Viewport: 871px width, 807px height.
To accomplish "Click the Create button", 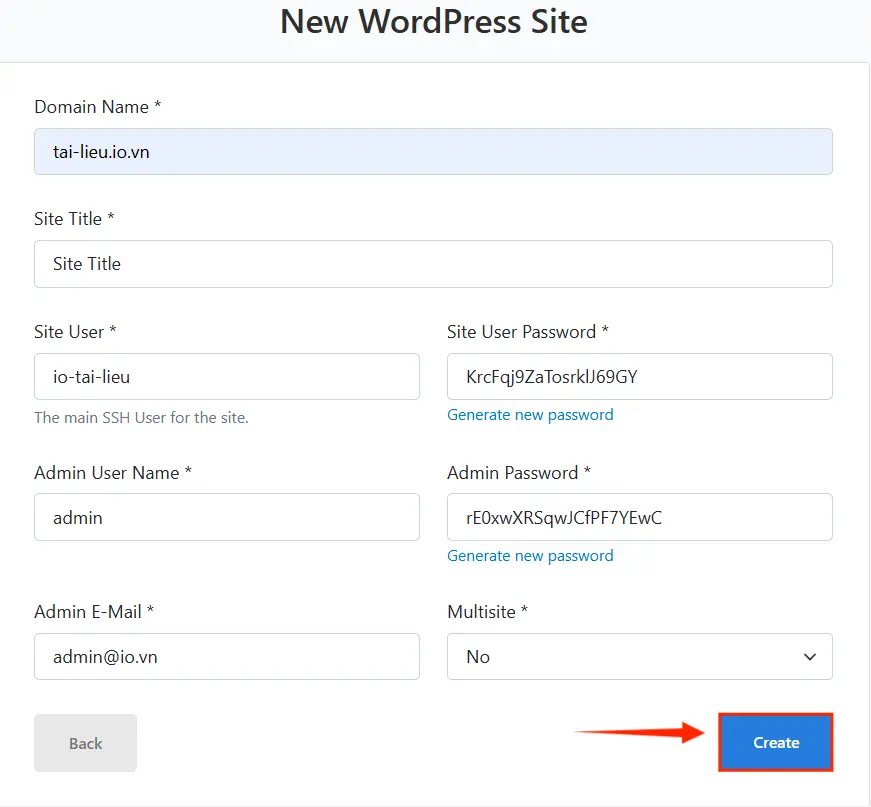I will click(775, 742).
